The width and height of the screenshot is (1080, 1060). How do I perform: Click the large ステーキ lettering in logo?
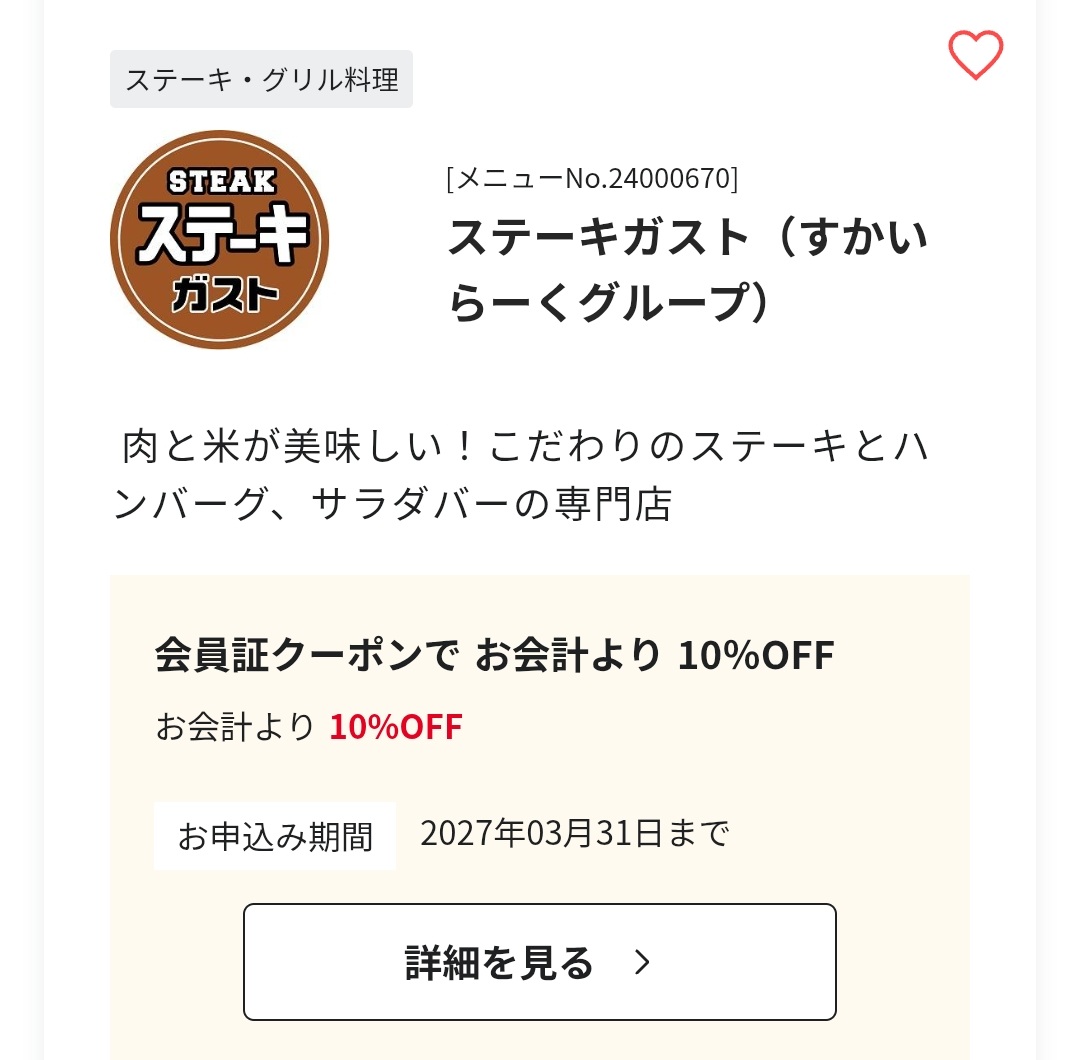pyautogui.click(x=223, y=236)
